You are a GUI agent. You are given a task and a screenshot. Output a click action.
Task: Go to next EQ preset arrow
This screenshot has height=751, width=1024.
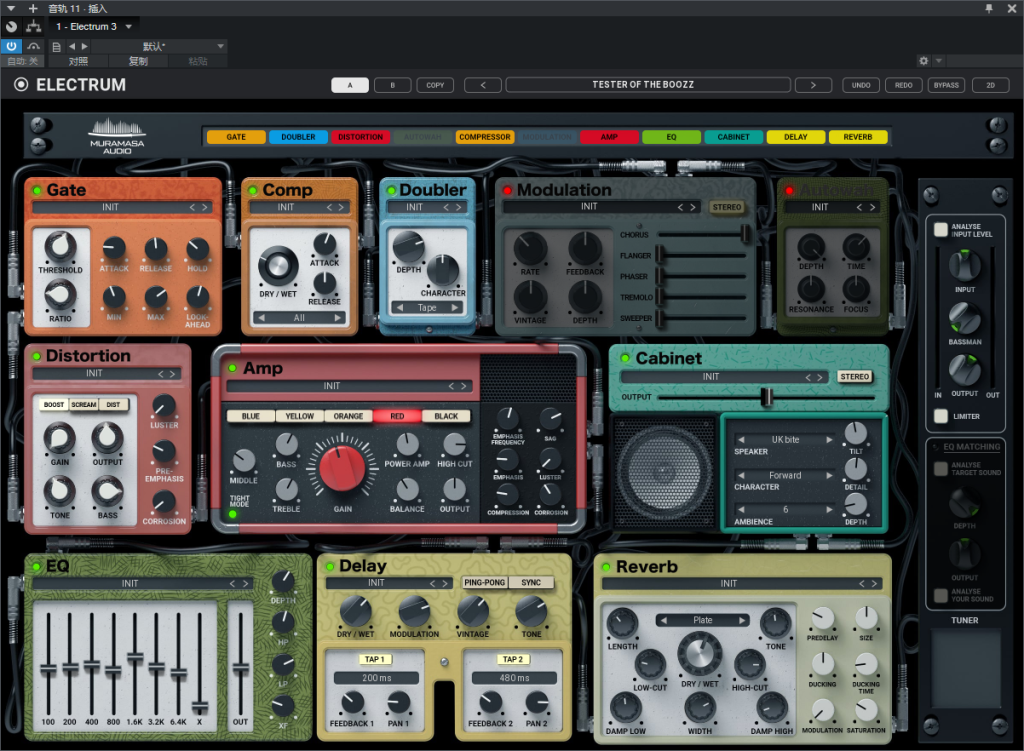pos(245,583)
